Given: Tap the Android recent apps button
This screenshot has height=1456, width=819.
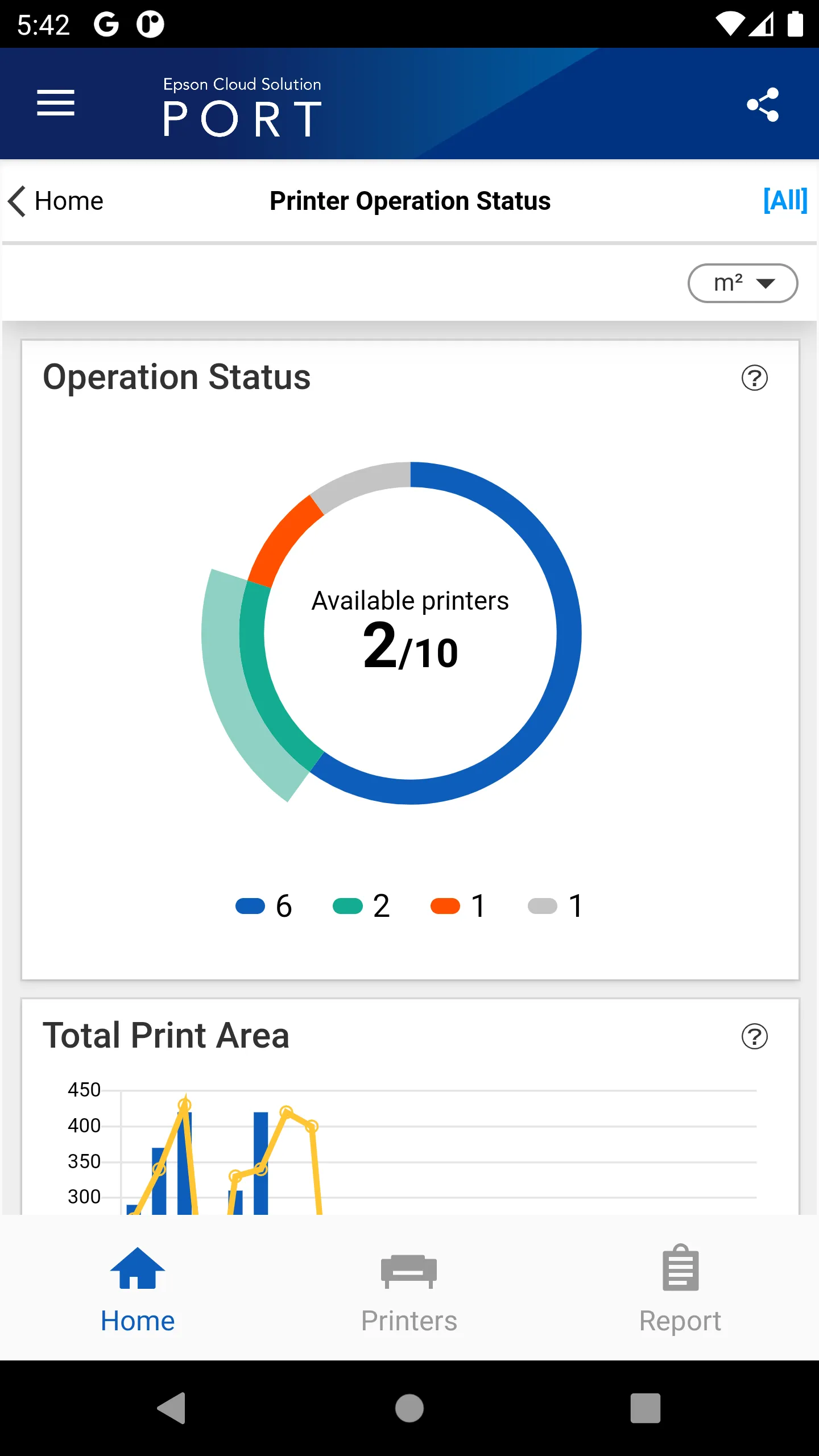Looking at the screenshot, I should coord(646,1408).
